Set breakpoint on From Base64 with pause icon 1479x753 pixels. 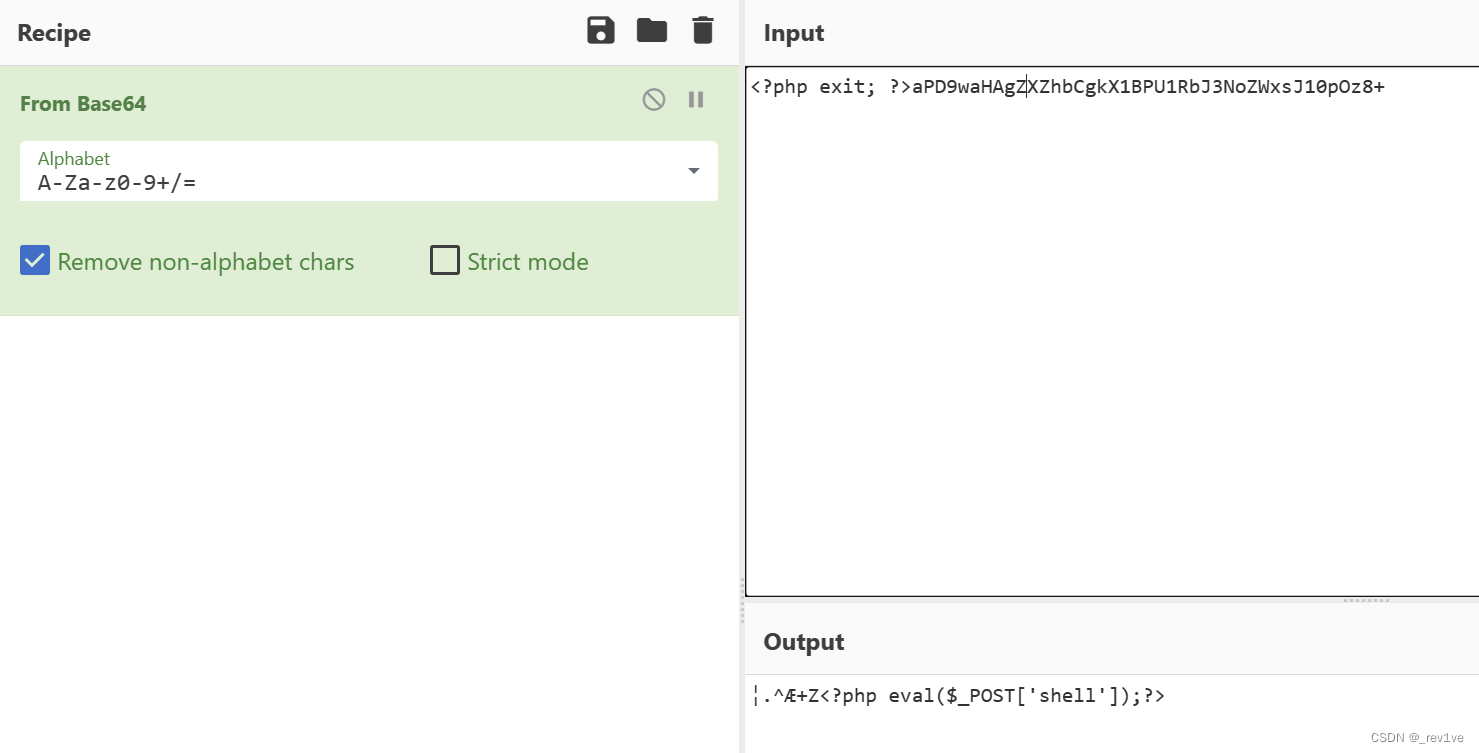tap(696, 99)
